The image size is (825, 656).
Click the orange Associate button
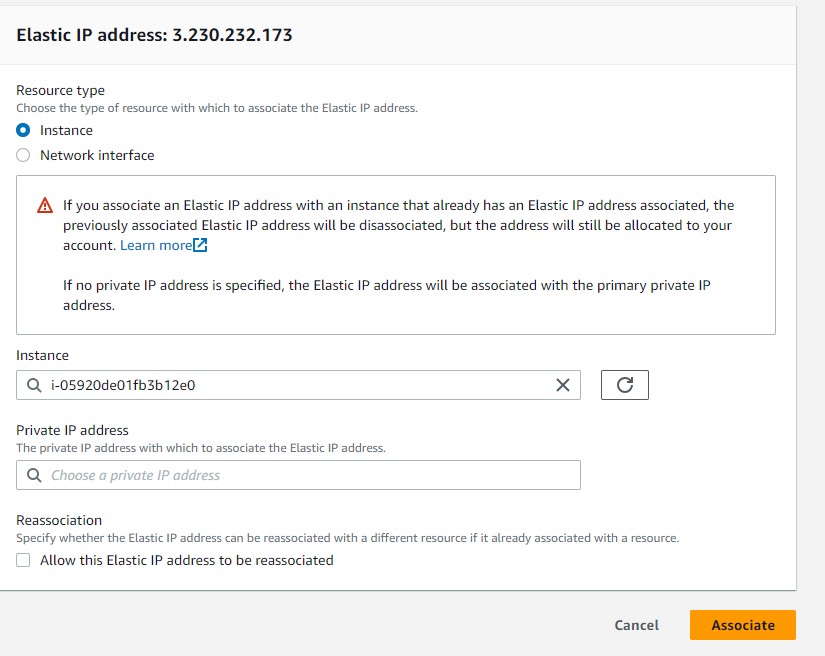click(742, 625)
